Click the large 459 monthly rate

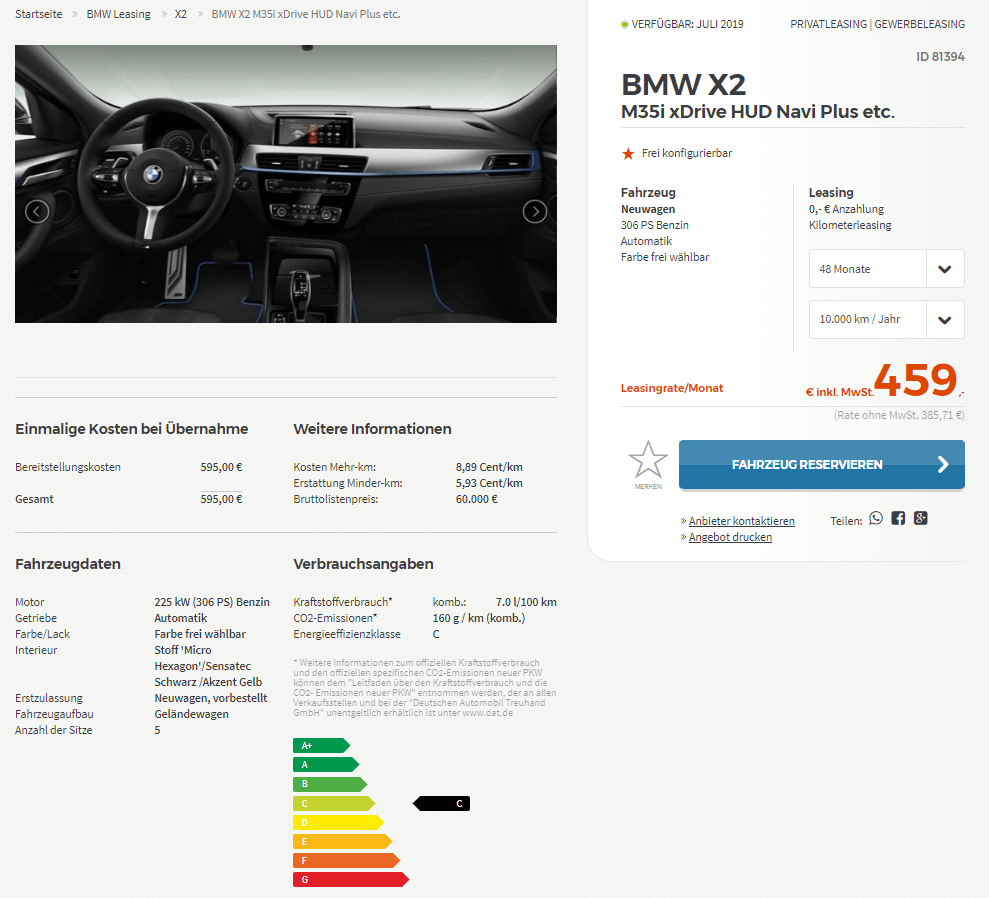click(x=915, y=380)
